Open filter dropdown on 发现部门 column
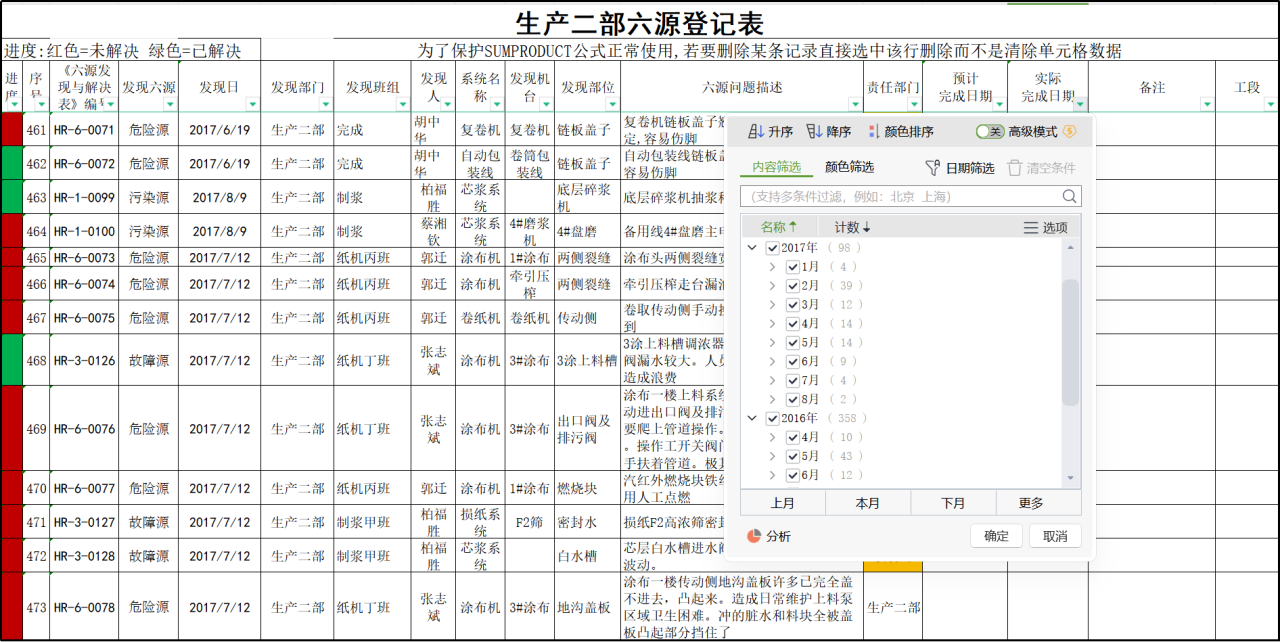 (326, 103)
